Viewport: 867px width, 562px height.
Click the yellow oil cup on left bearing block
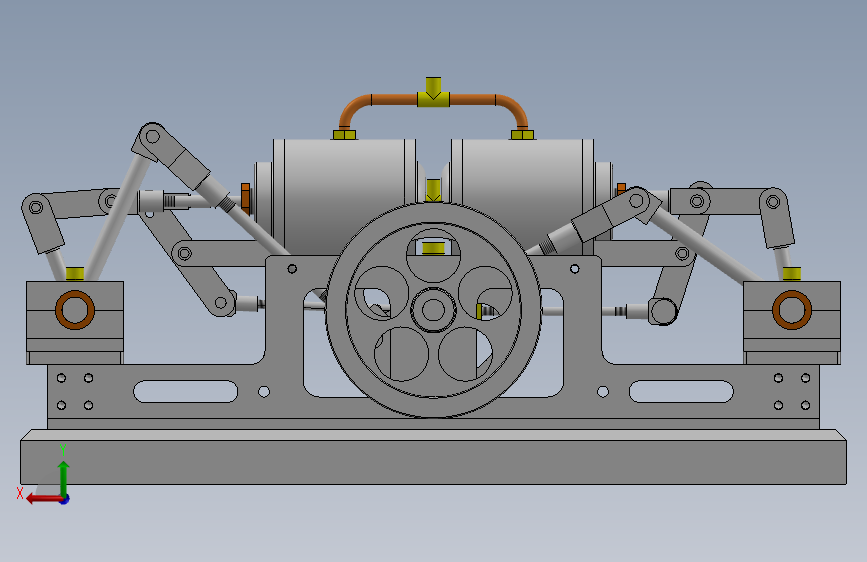click(75, 274)
